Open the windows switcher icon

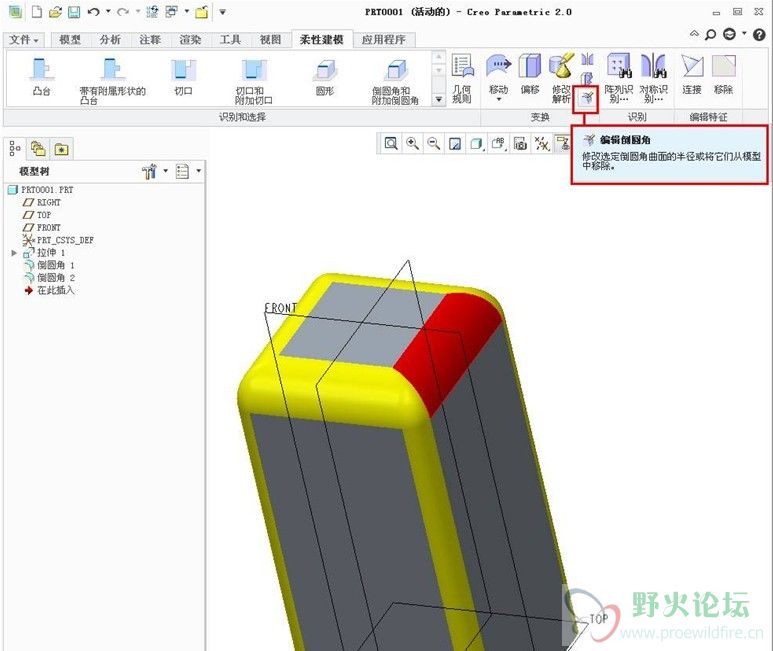(172, 12)
